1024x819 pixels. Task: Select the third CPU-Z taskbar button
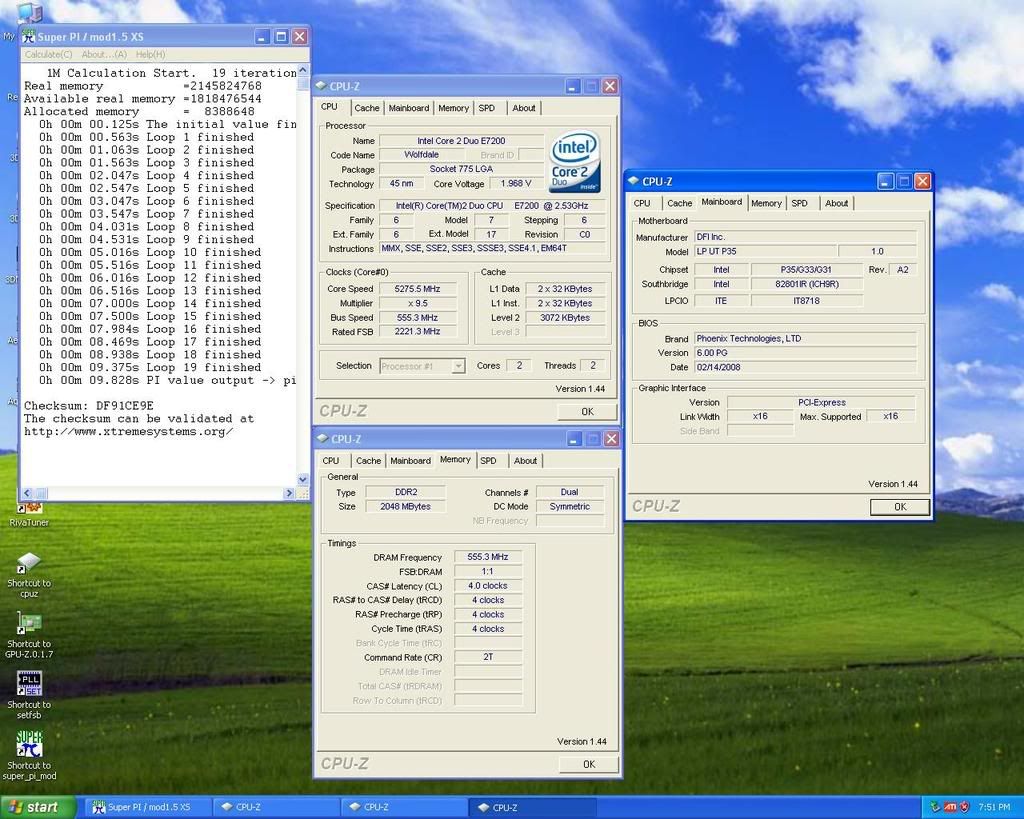[531, 807]
